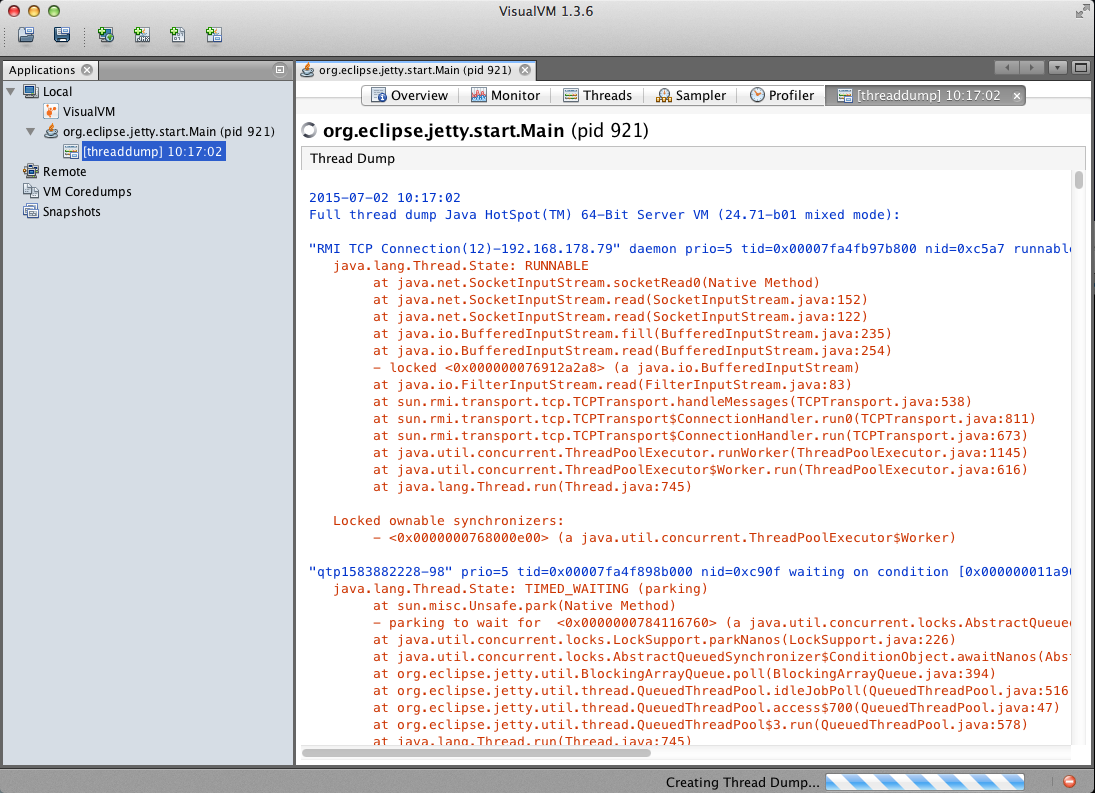Click the vertical scrollbar of thread dump
Image resolution: width=1095 pixels, height=793 pixels.
[x=1079, y=179]
